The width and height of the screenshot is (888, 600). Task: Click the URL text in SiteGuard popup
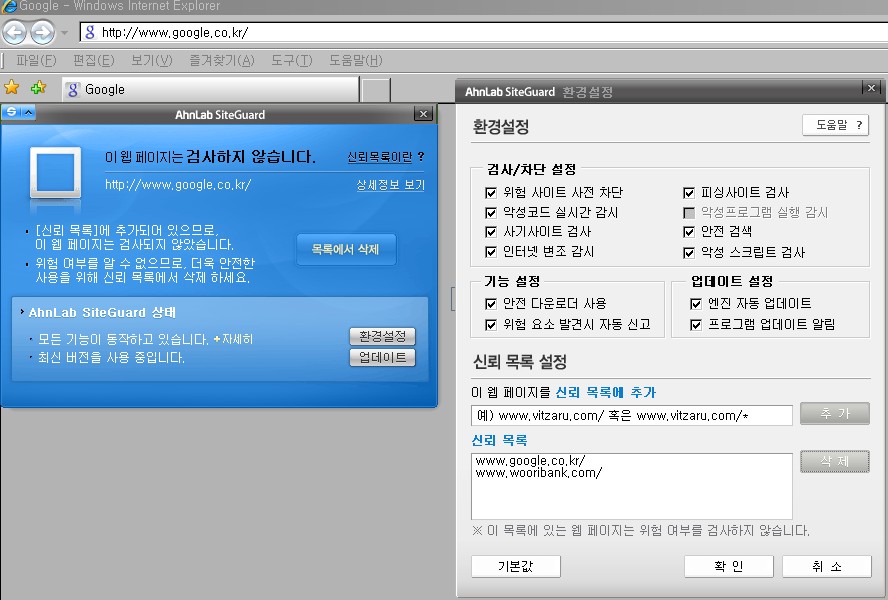pyautogui.click(x=178, y=185)
